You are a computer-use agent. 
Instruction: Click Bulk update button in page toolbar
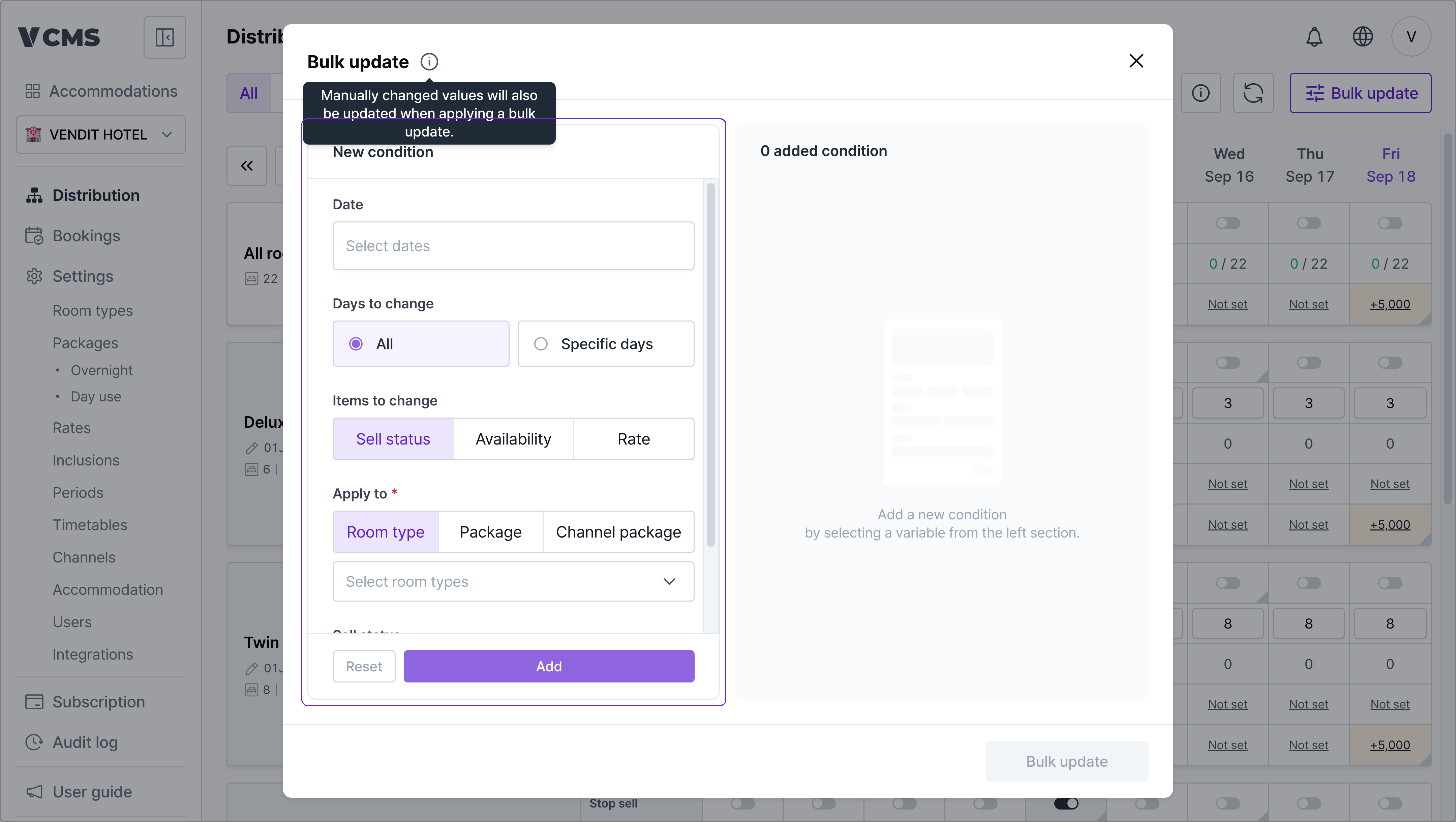click(1361, 93)
